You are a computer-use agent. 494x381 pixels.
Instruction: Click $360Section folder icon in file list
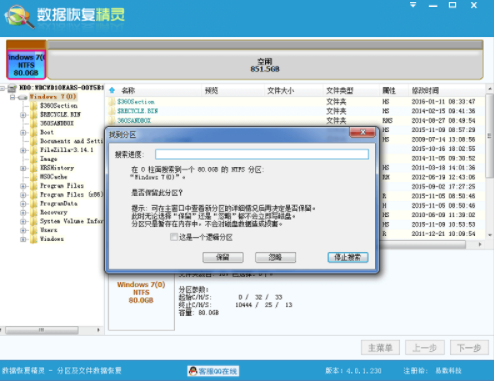(112, 102)
